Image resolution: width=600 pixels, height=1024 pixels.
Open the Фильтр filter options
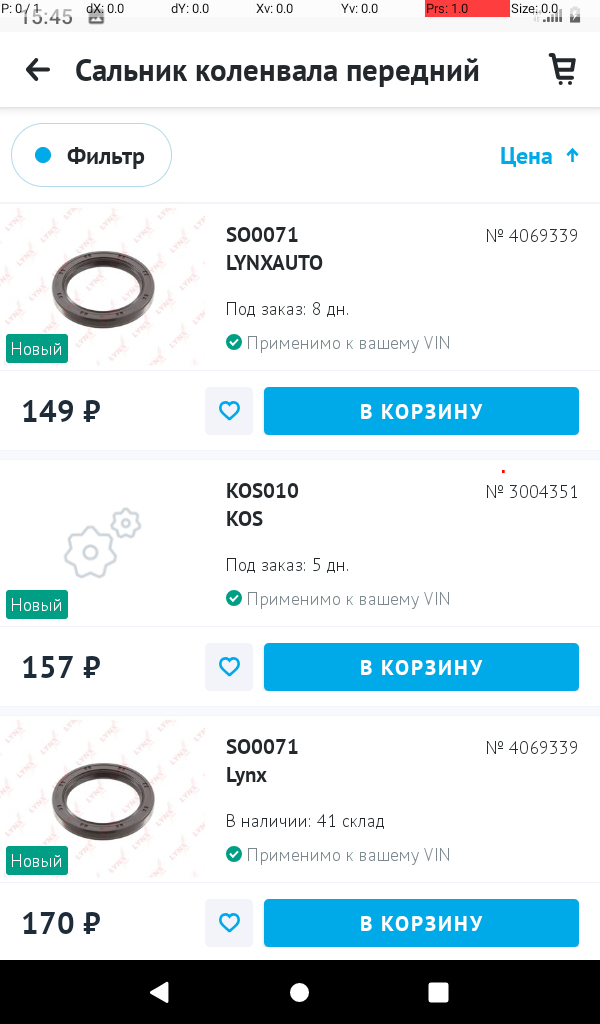pos(91,155)
